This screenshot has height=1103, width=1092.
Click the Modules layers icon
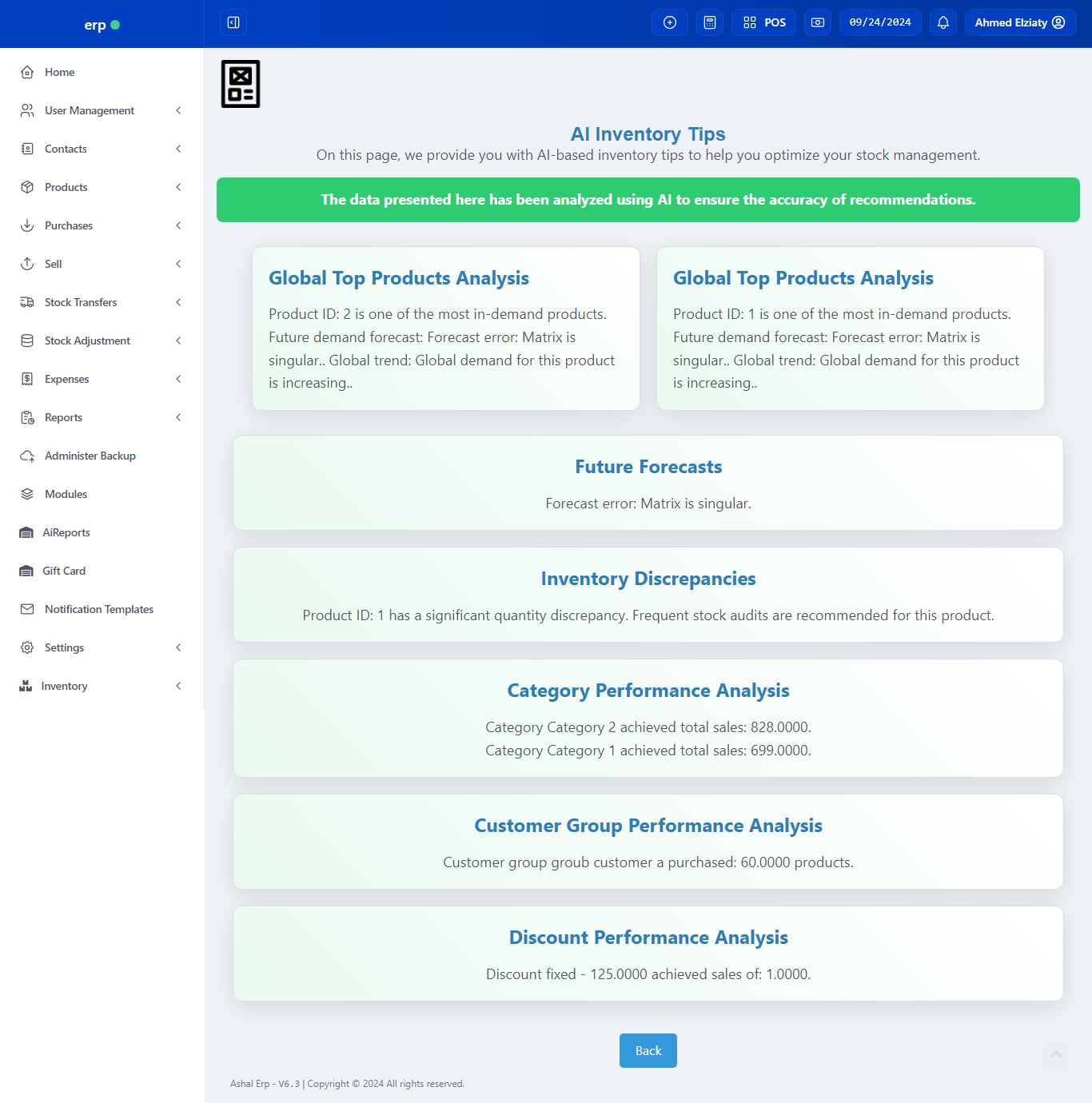27,494
